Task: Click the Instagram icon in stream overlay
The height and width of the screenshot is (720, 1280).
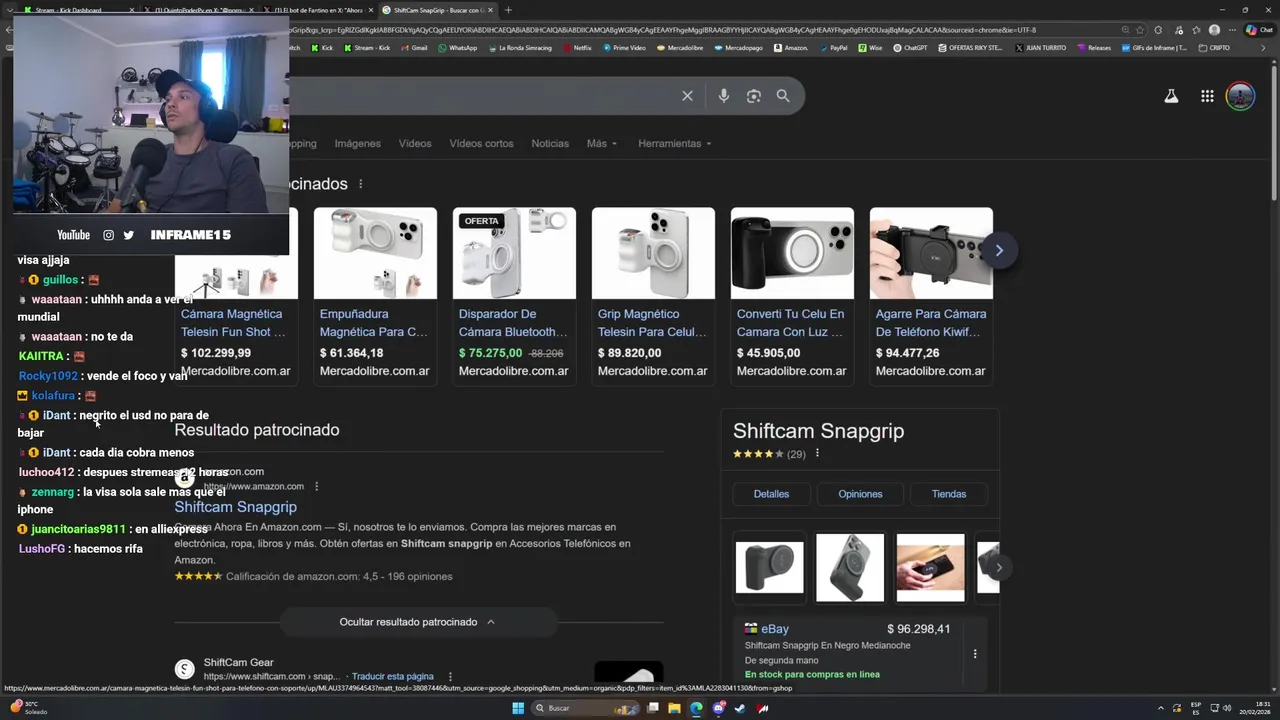Action: pos(109,235)
